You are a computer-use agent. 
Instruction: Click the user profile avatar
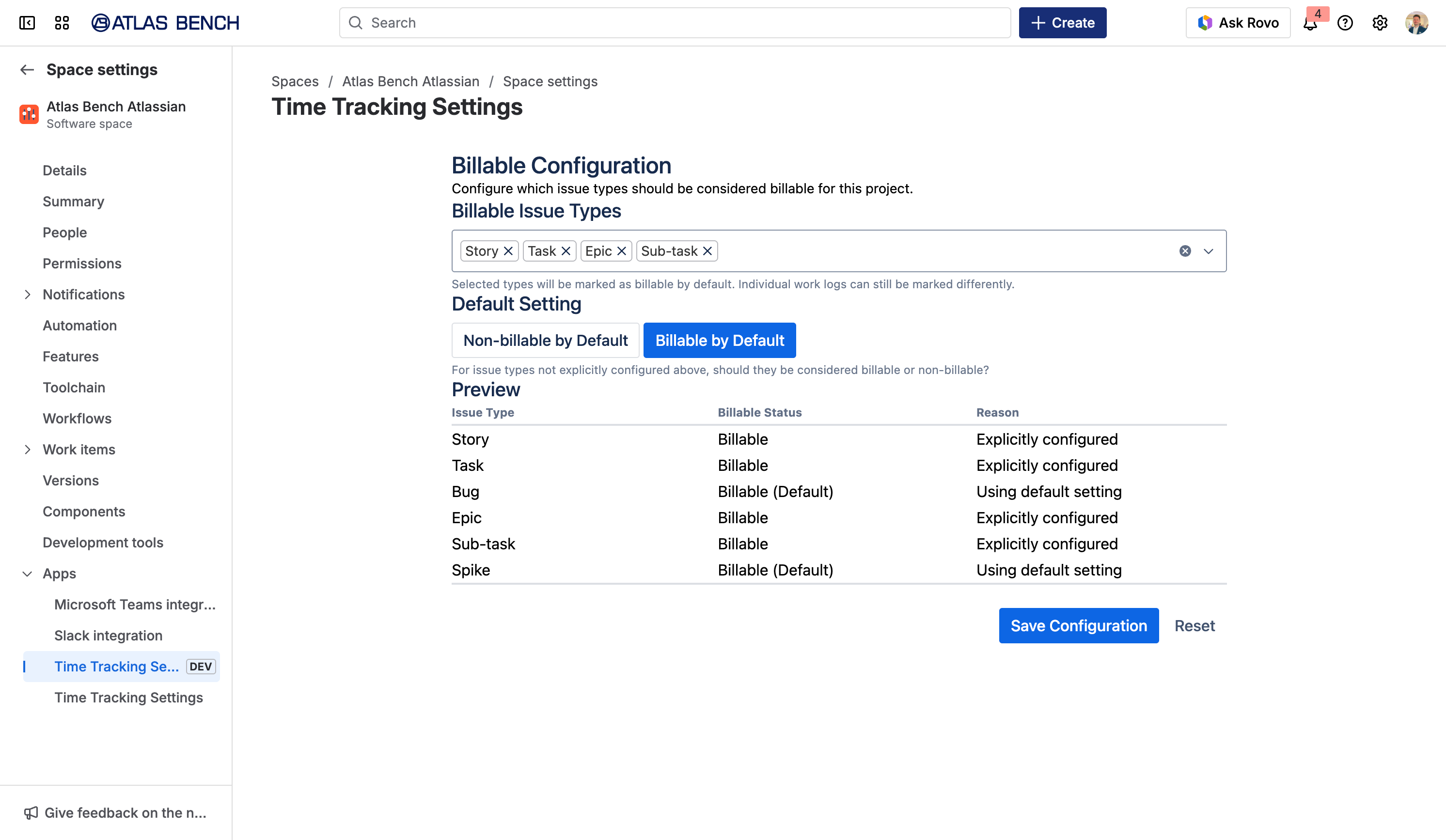[x=1416, y=23]
